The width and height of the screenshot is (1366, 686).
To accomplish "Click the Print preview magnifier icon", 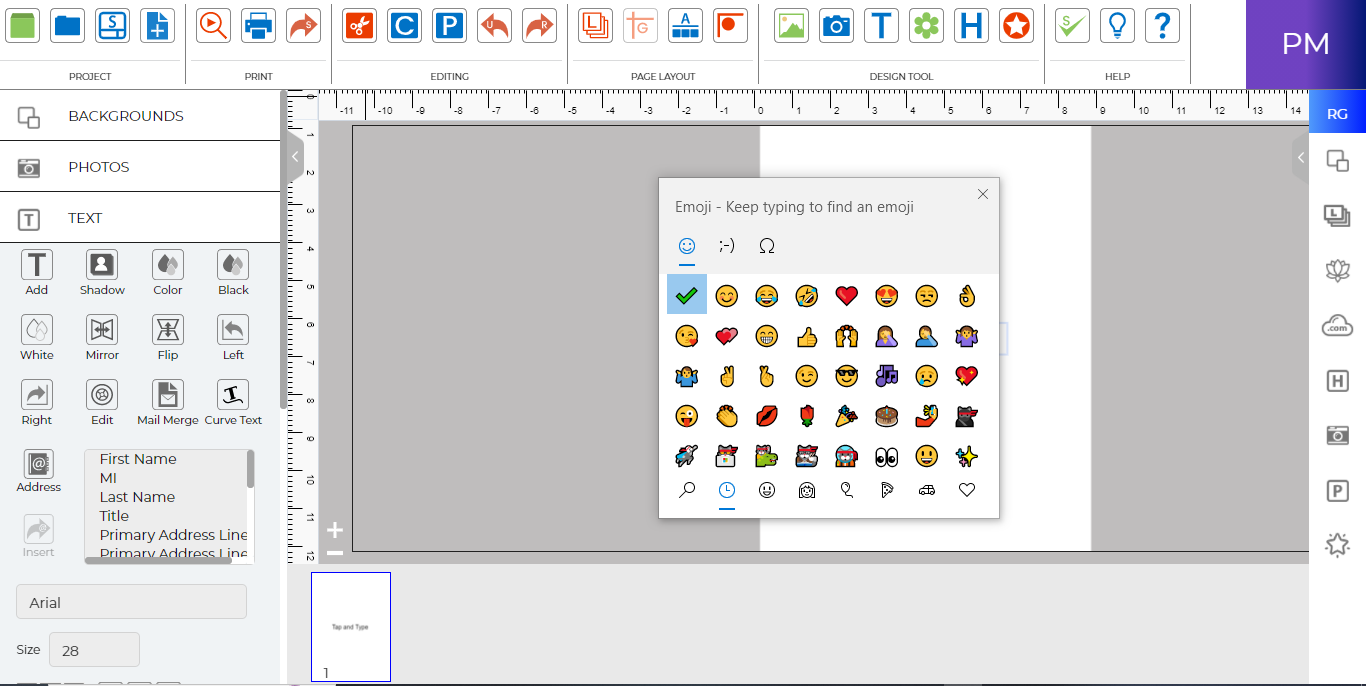I will click(212, 25).
